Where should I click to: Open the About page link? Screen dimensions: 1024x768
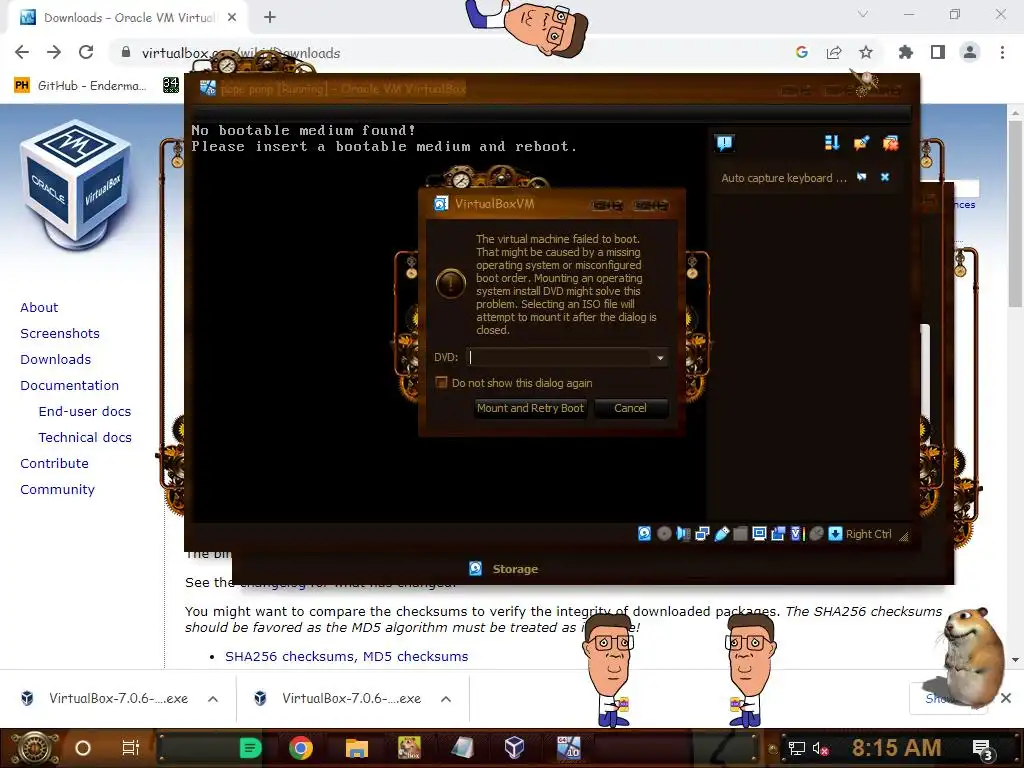tap(39, 307)
